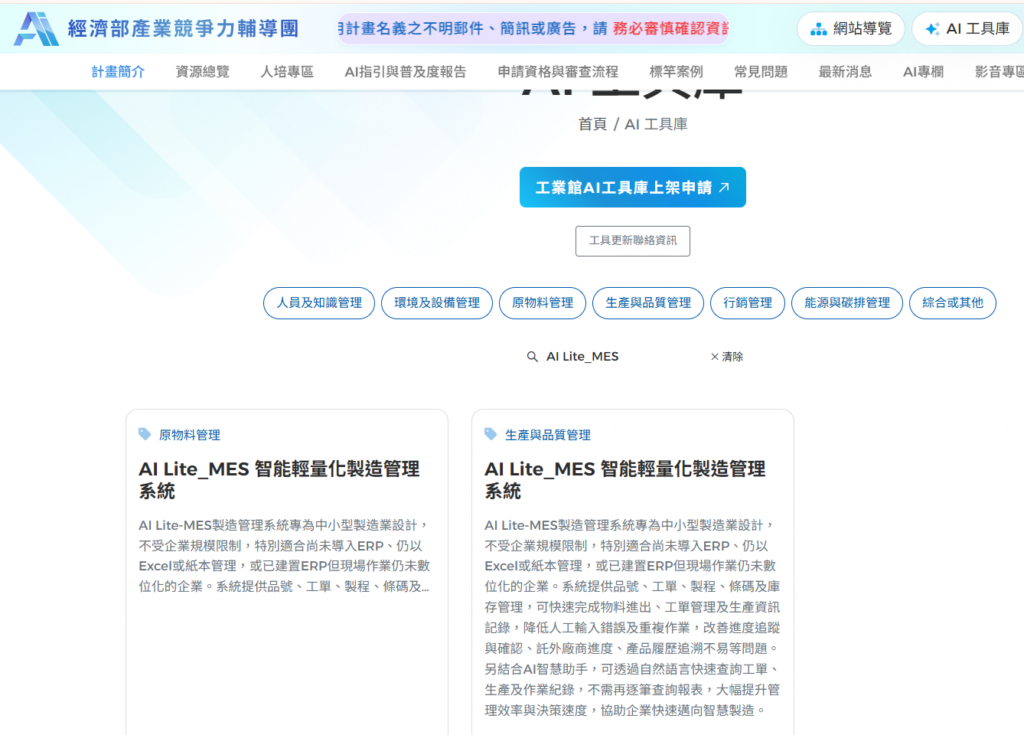Screen dimensions: 1024x735
Task: Filter by 能源與碳排管理 category
Action: coord(847,303)
